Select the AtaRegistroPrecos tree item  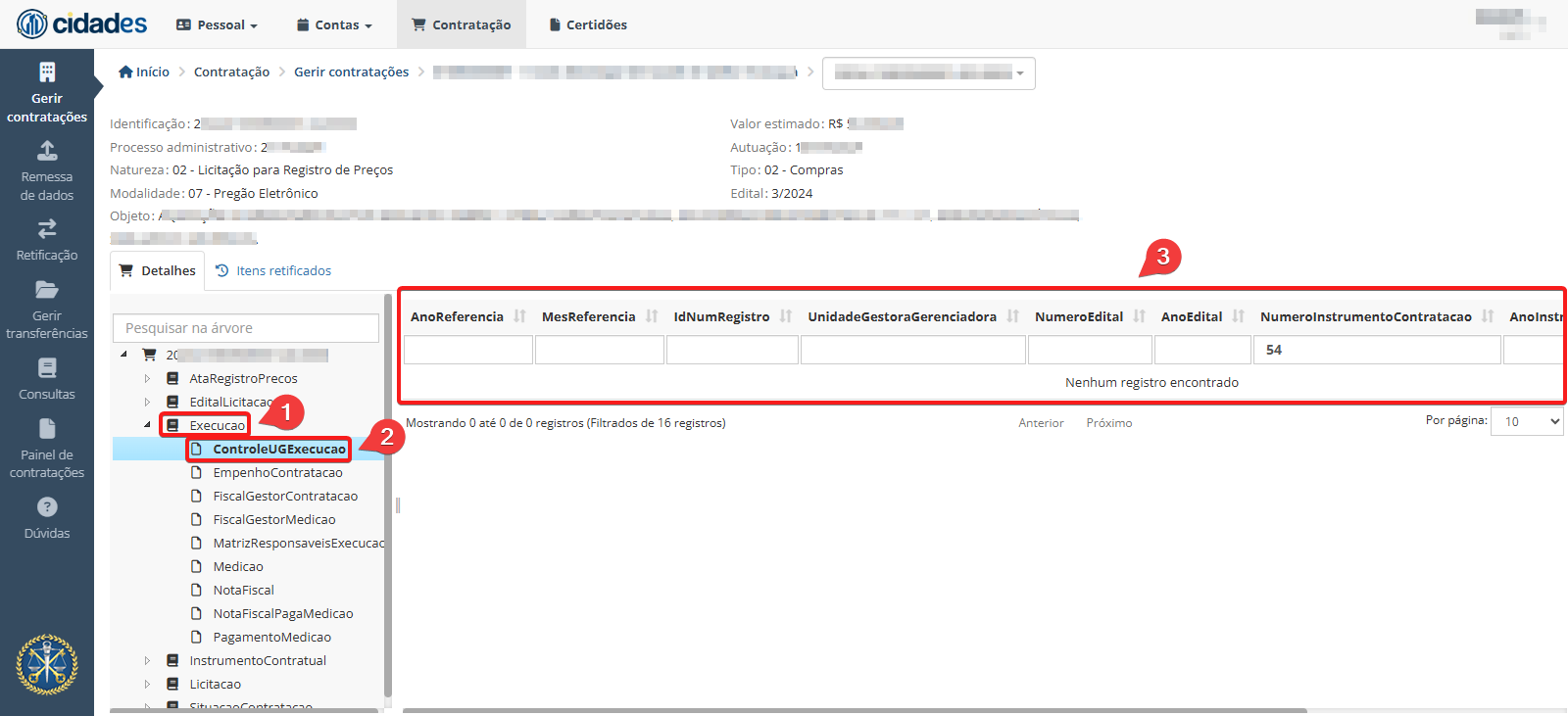pyautogui.click(x=243, y=378)
